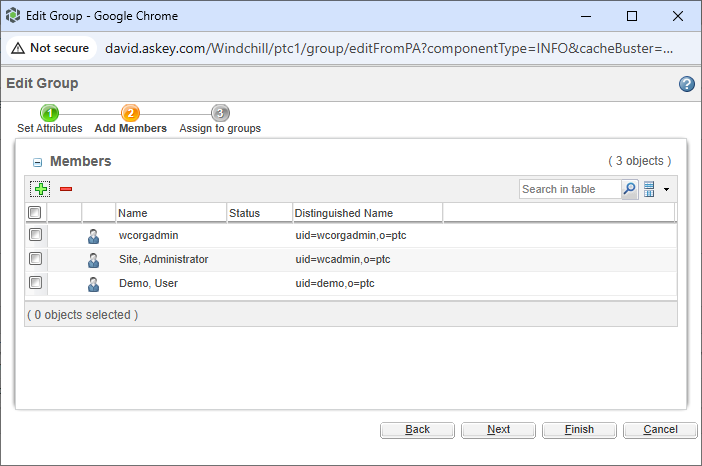Toggle the select-all header checkbox
This screenshot has width=702, height=466.
tap(35, 213)
